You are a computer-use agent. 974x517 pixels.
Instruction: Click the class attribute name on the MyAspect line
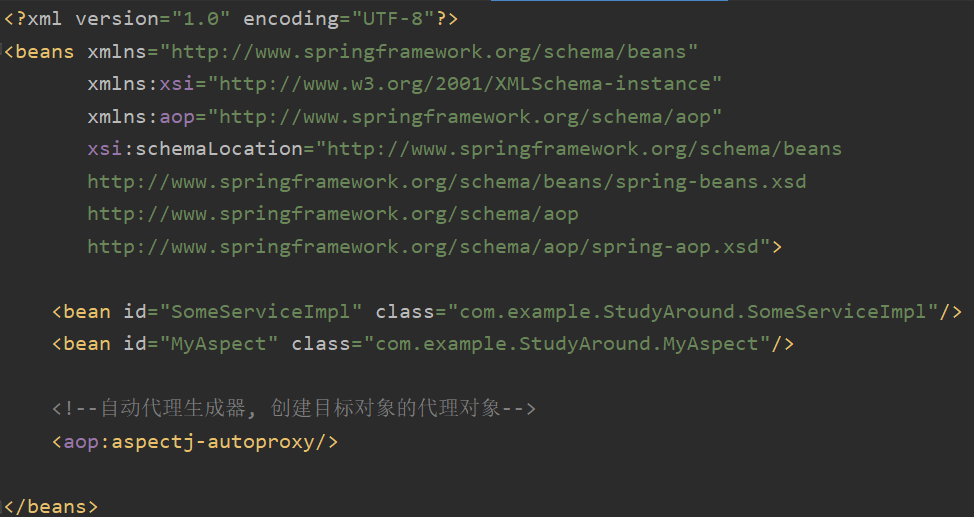pyautogui.click(x=321, y=344)
